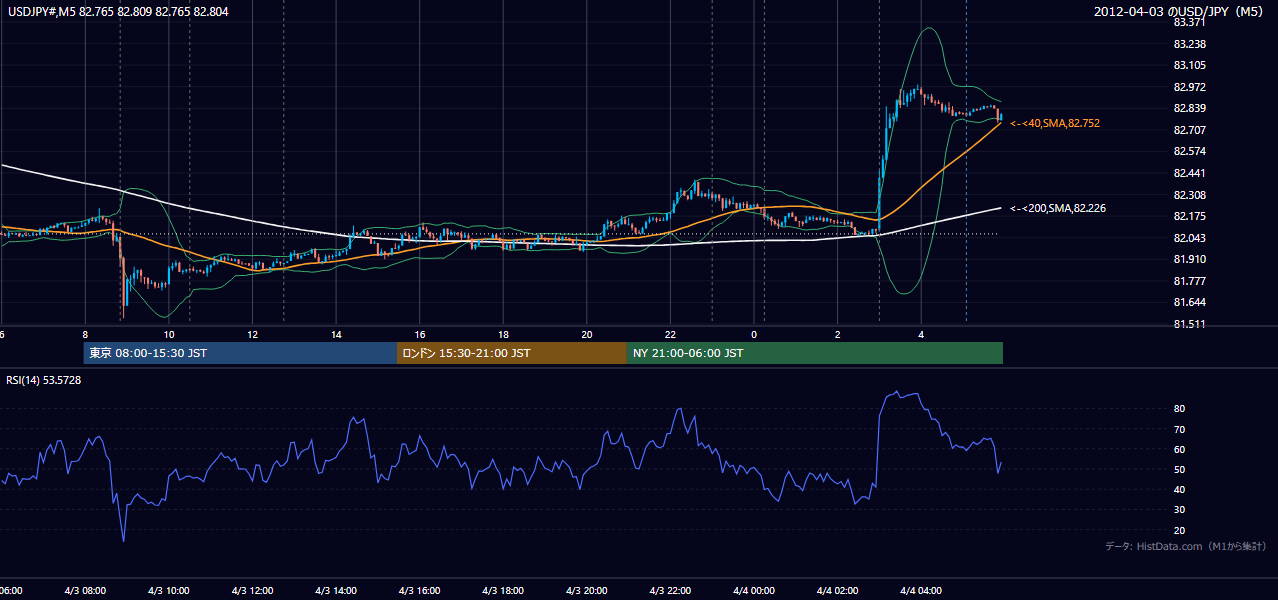The image size is (1278, 600).
Task: Click price axis label 82.839
Action: coord(1189,108)
